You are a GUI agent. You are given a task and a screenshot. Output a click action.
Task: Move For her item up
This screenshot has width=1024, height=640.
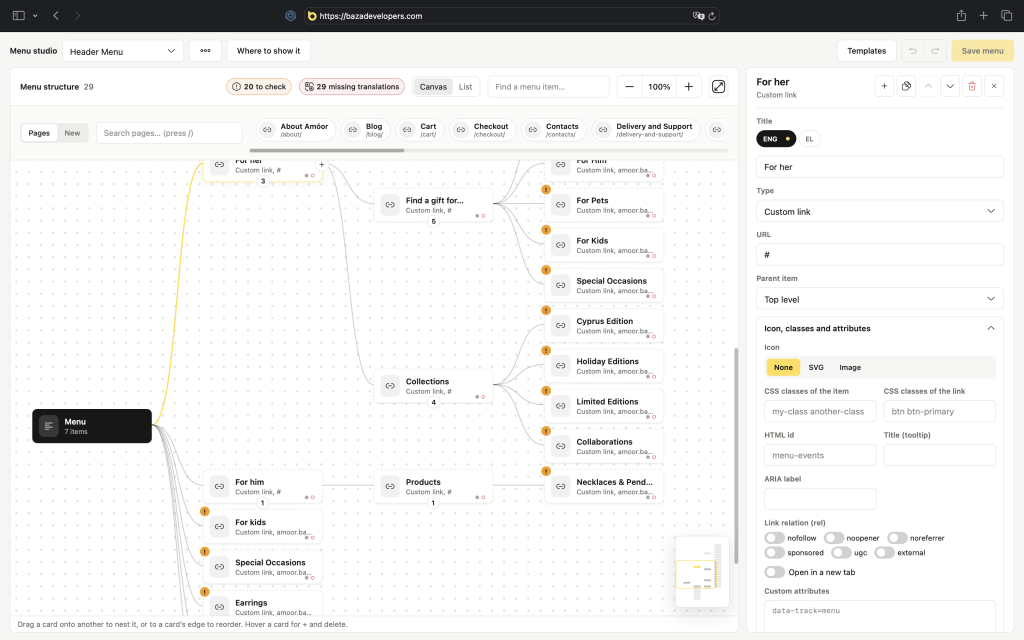[928, 86]
